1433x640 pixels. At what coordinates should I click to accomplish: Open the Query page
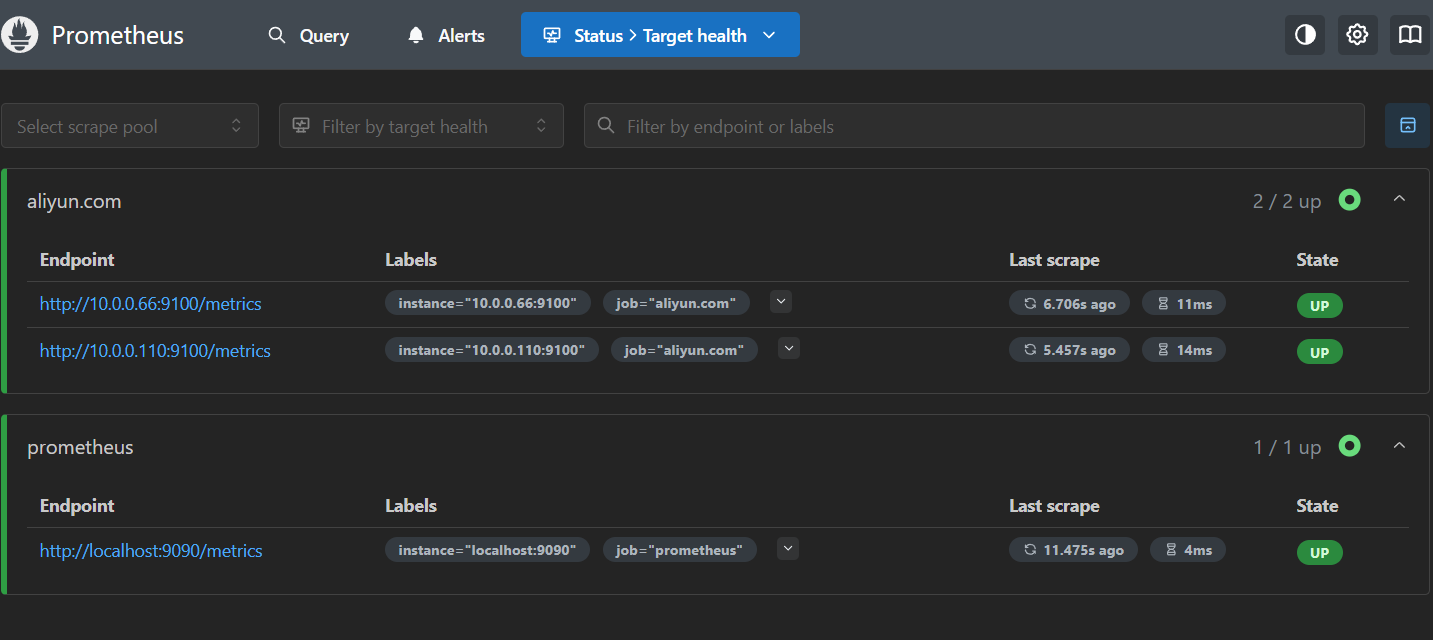point(308,35)
